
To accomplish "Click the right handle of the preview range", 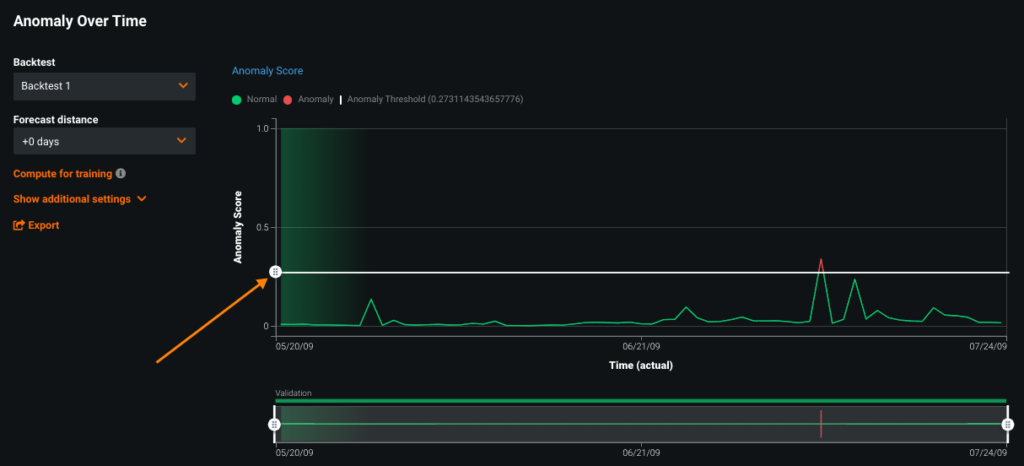I will tap(1008, 424).
